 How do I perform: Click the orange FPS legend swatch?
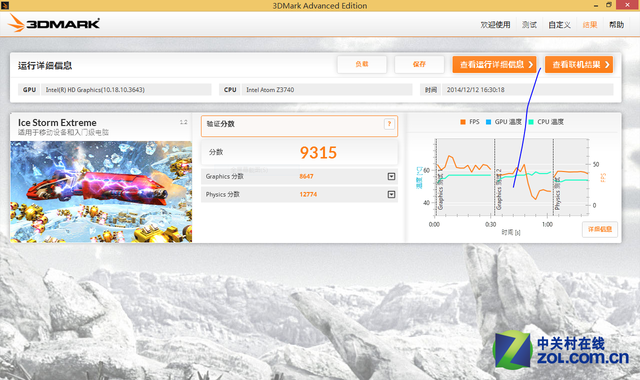[x=463, y=122]
